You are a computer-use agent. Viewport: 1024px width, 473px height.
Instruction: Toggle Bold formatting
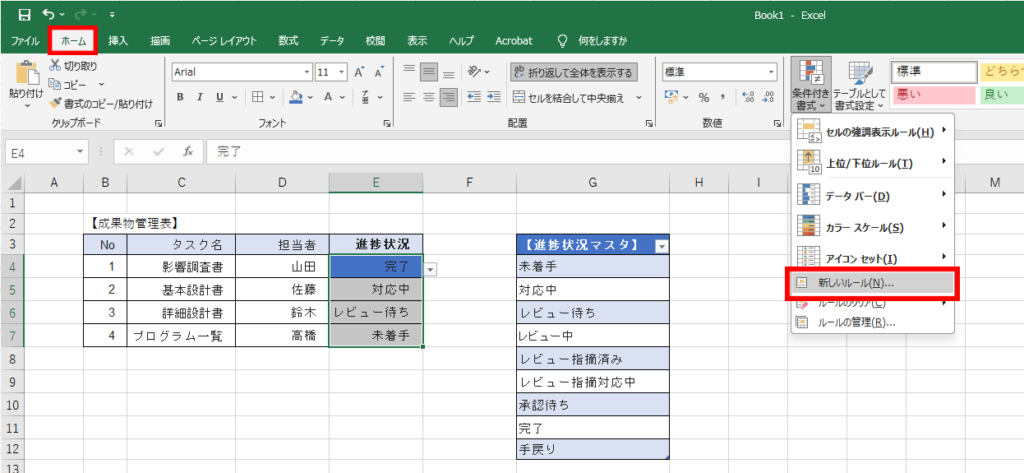181,97
